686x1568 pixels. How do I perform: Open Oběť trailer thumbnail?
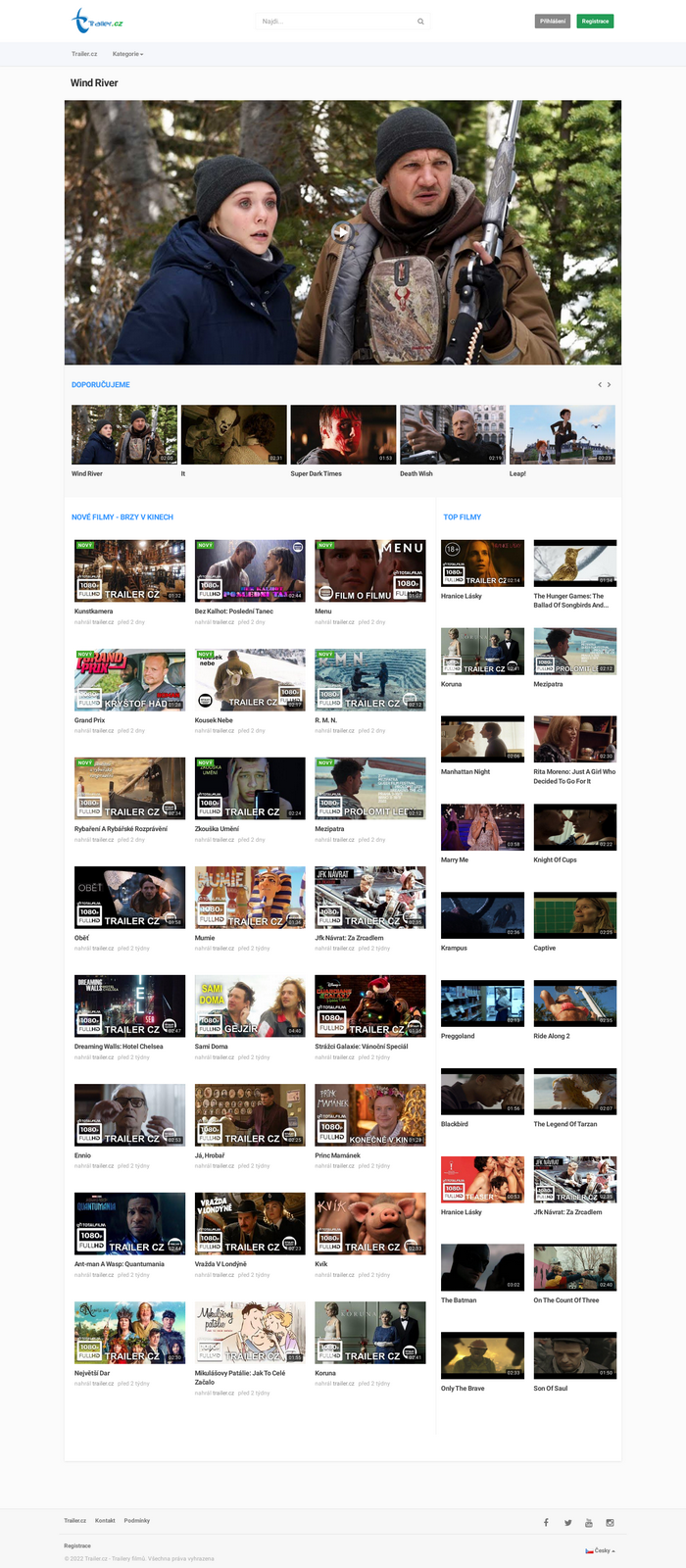(129, 897)
